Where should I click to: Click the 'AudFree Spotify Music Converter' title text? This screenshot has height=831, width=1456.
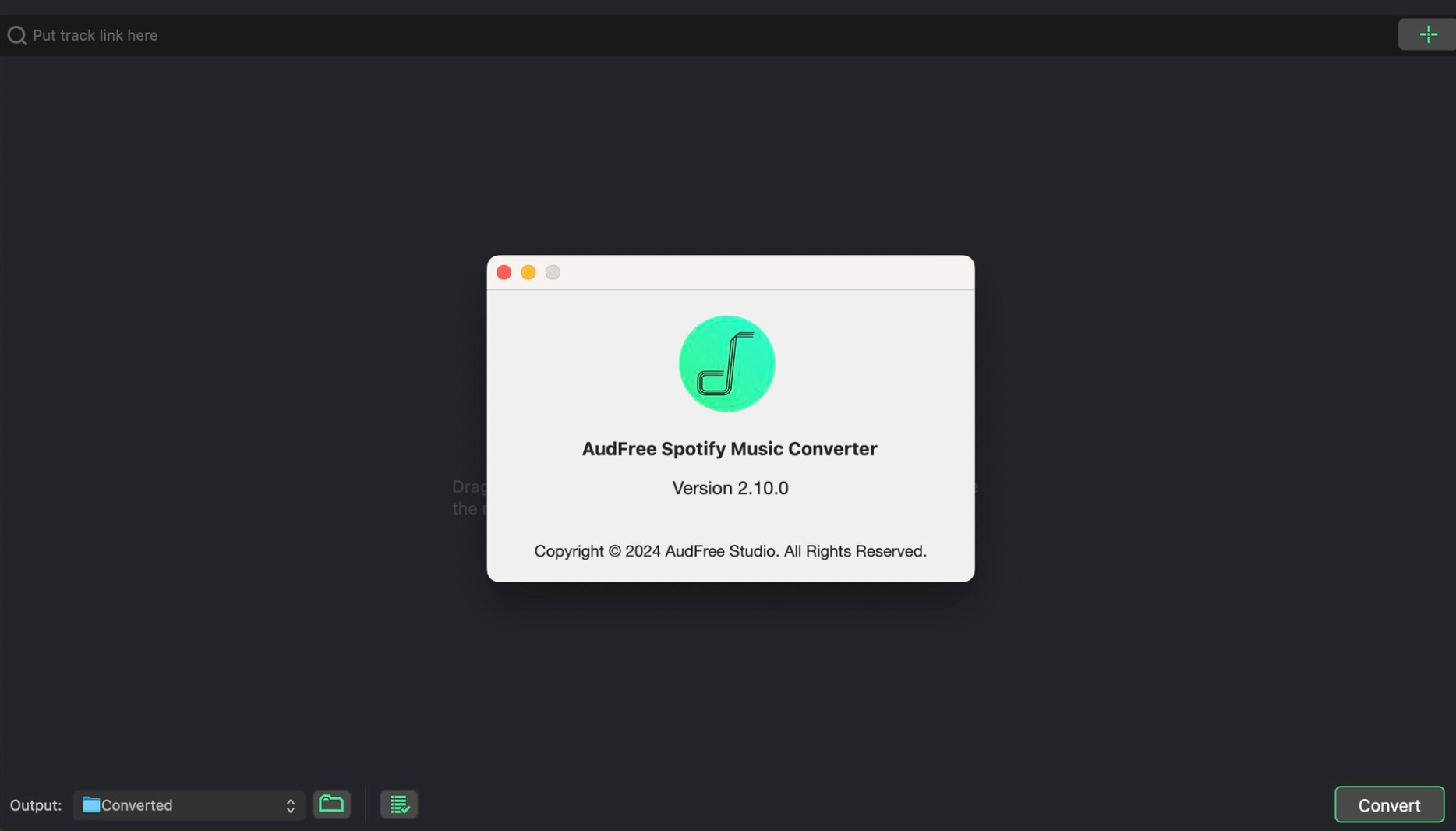click(730, 449)
